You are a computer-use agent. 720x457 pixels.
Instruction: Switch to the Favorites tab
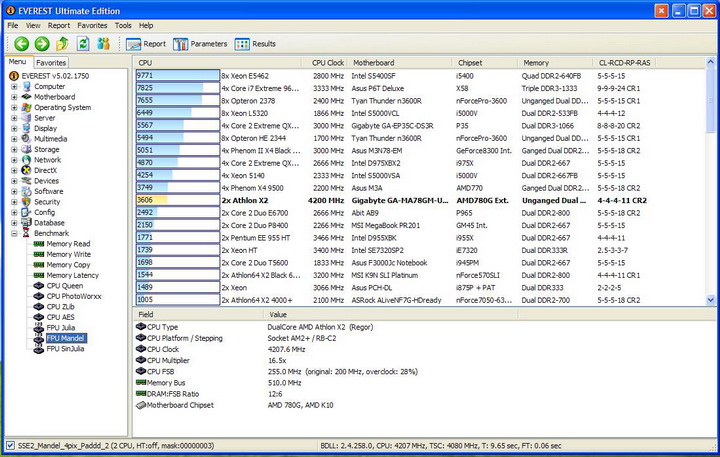pos(51,62)
